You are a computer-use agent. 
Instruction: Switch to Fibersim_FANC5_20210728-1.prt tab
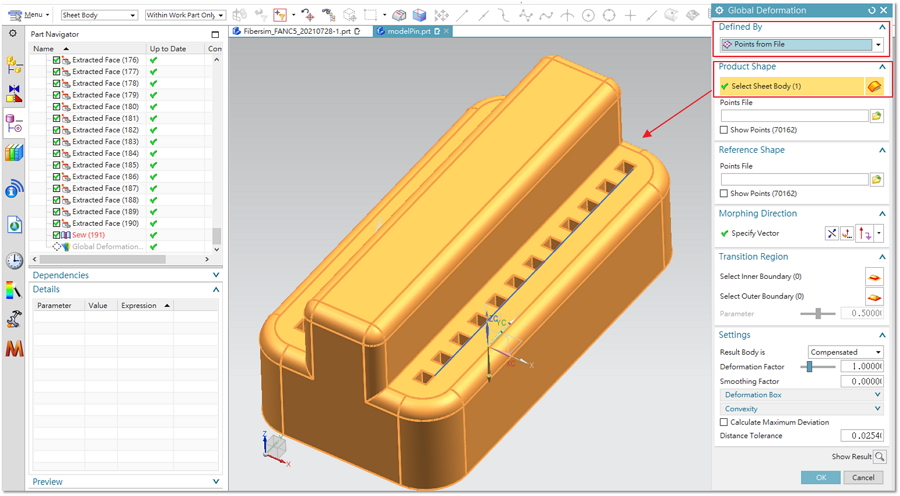click(297, 32)
